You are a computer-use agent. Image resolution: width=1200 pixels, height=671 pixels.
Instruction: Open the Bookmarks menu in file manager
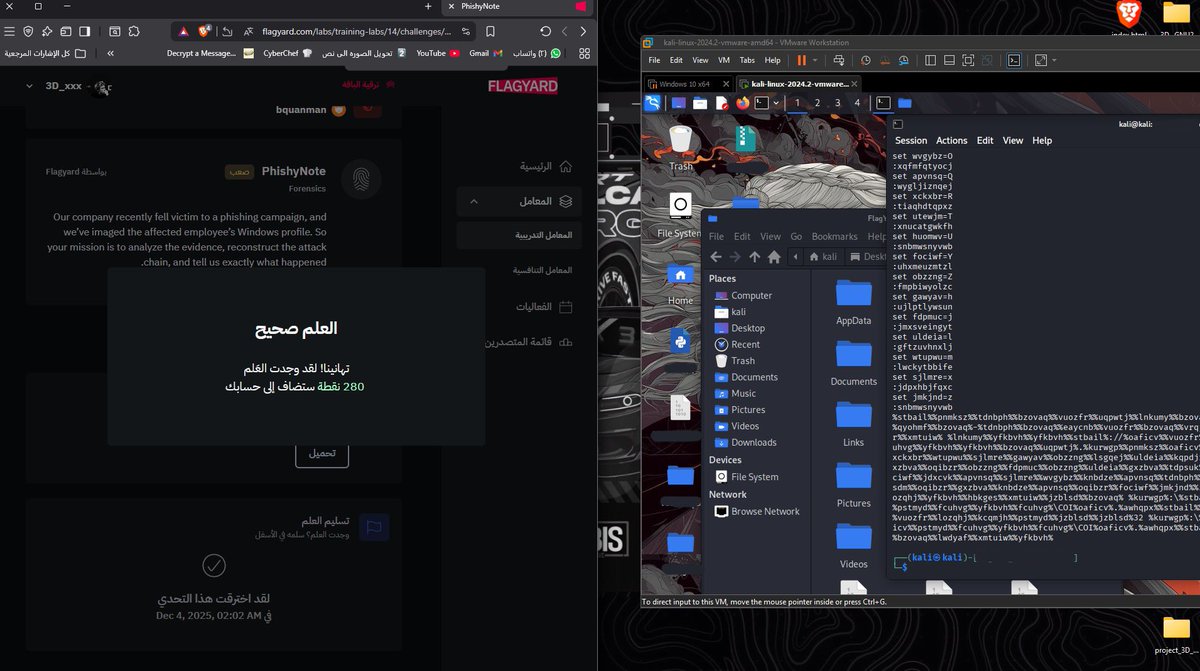834,237
